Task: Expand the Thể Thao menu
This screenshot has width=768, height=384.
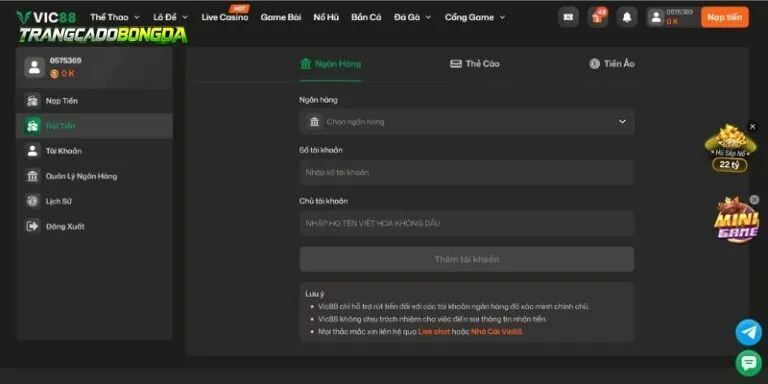Action: pyautogui.click(x=115, y=17)
